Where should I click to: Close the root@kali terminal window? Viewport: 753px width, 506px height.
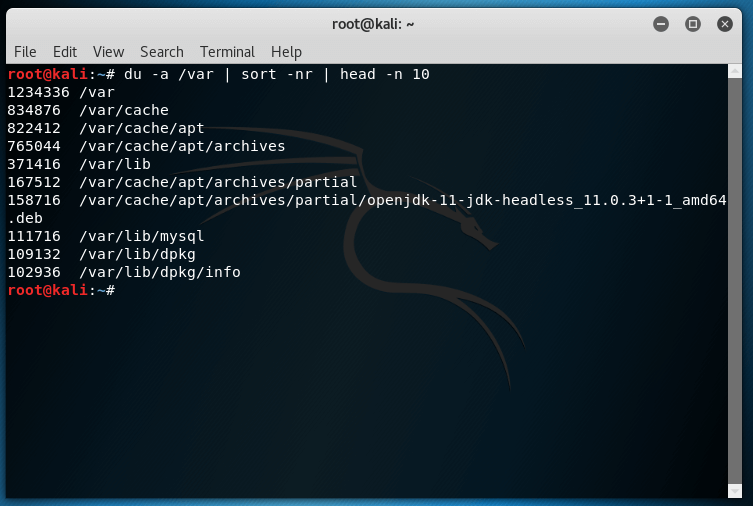725,24
